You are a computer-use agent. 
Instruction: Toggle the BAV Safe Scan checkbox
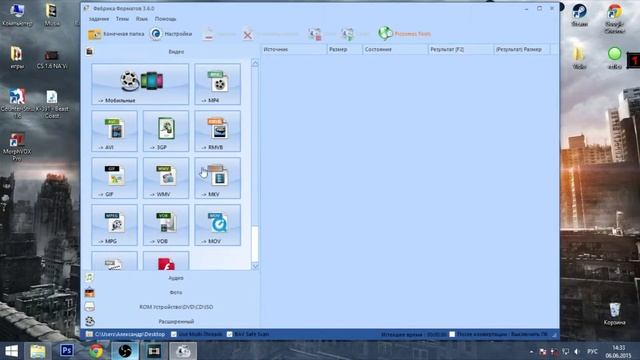click(229, 334)
